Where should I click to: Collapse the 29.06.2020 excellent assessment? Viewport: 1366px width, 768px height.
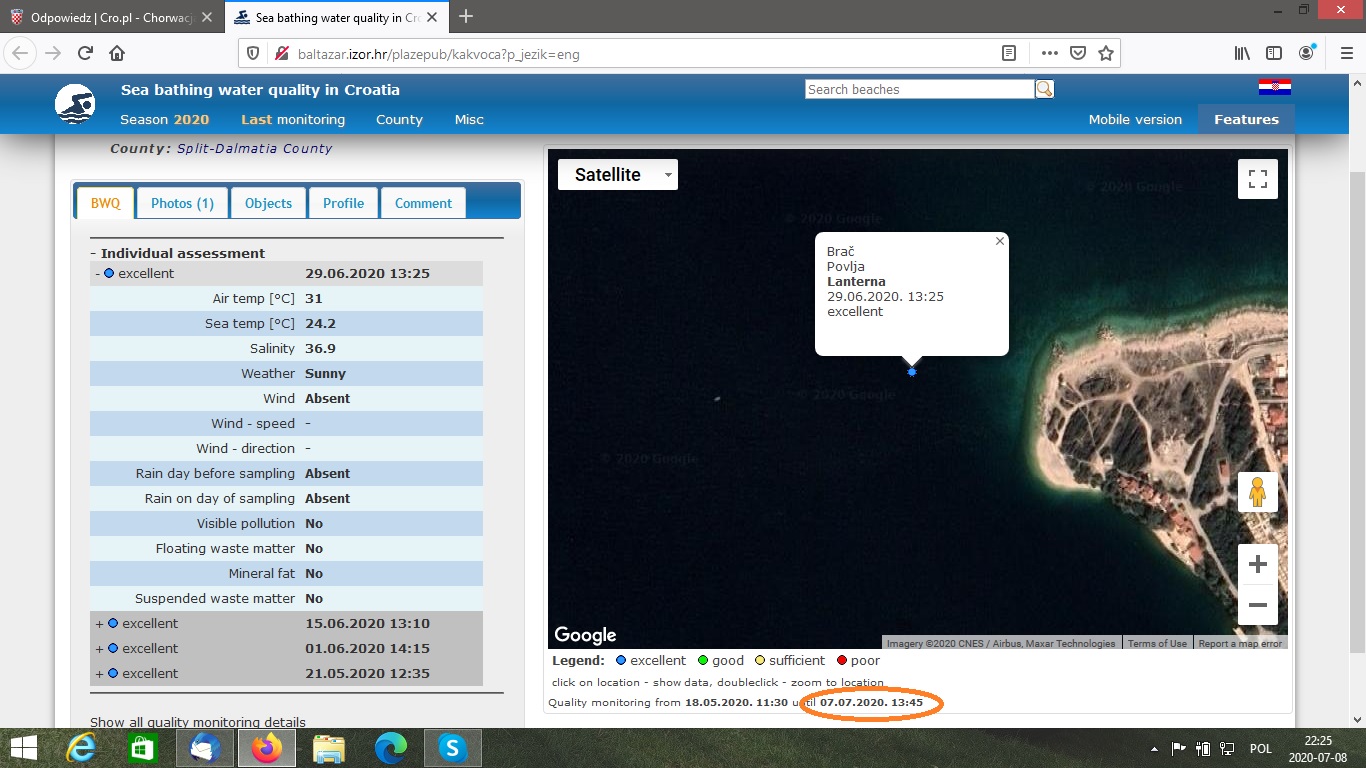coord(98,273)
